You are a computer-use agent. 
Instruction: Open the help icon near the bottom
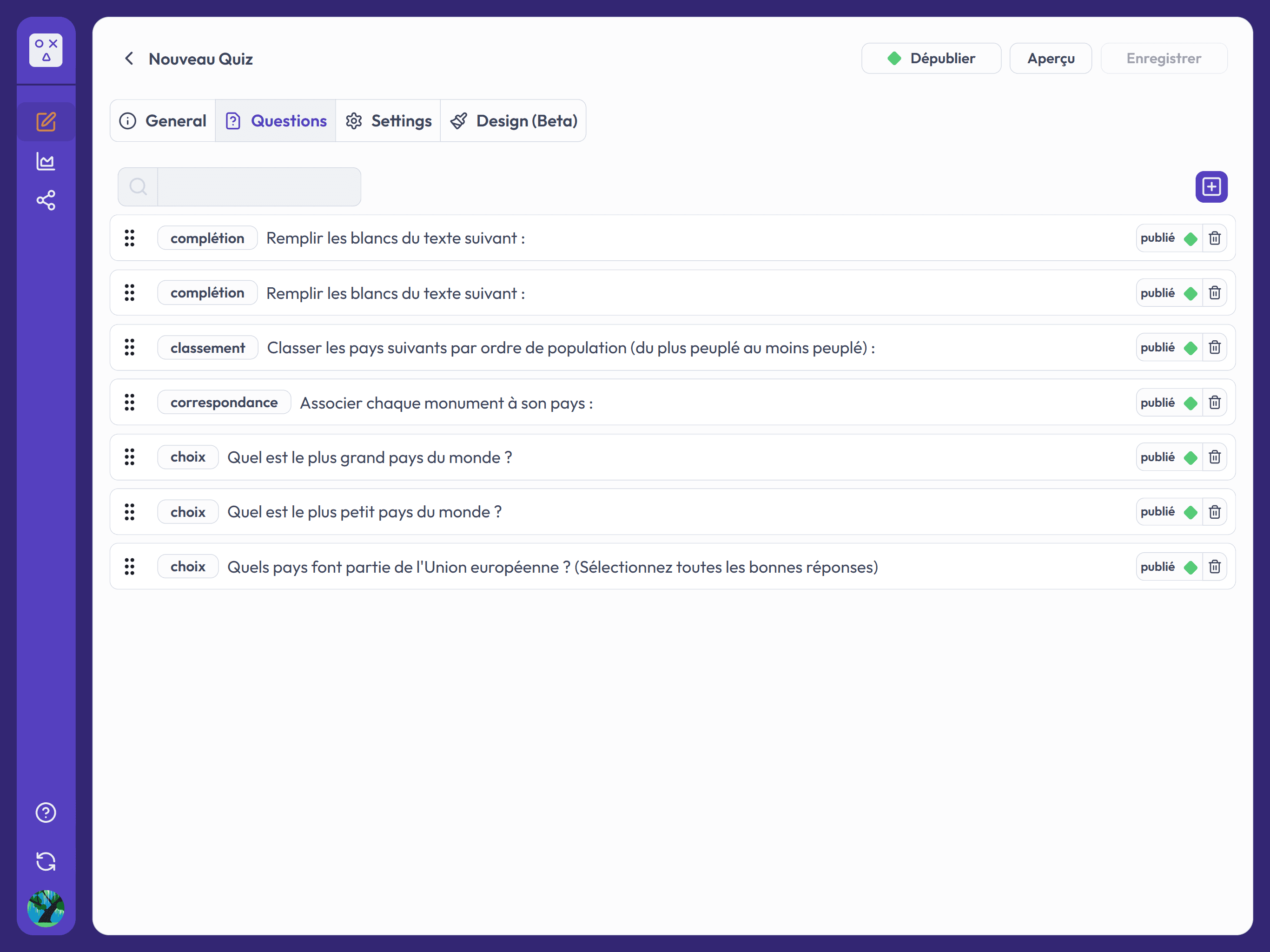pyautogui.click(x=46, y=812)
